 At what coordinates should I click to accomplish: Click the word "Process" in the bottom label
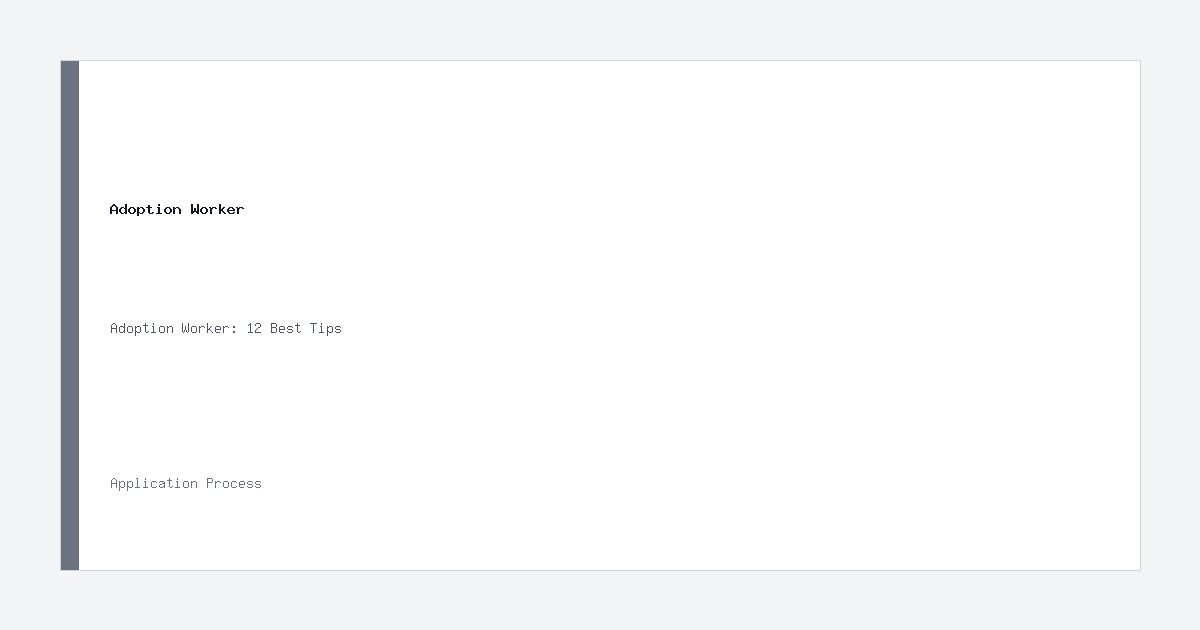point(234,483)
